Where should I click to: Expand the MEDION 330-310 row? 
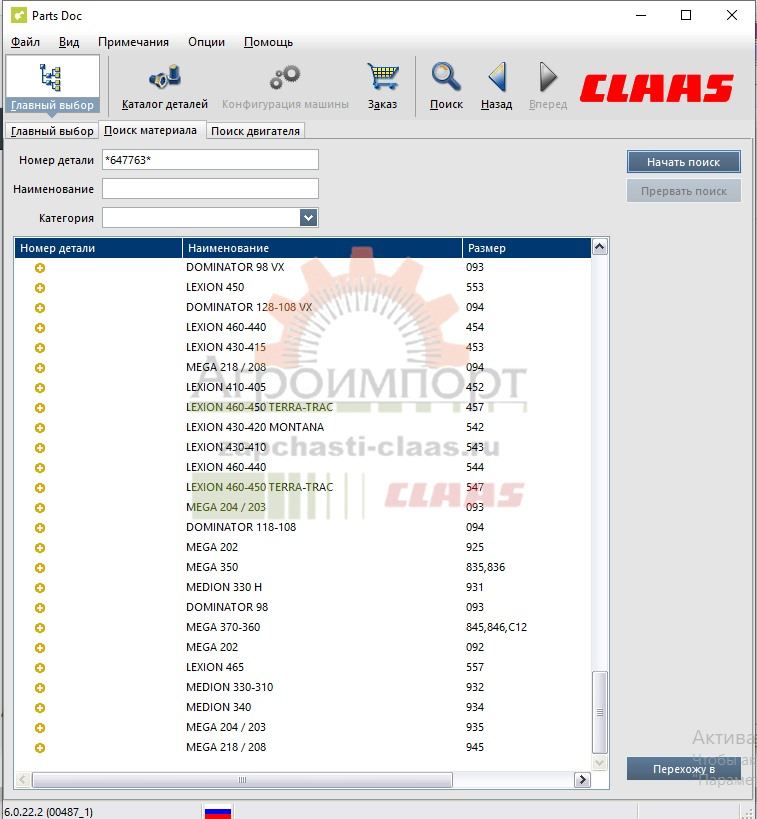(x=40, y=688)
